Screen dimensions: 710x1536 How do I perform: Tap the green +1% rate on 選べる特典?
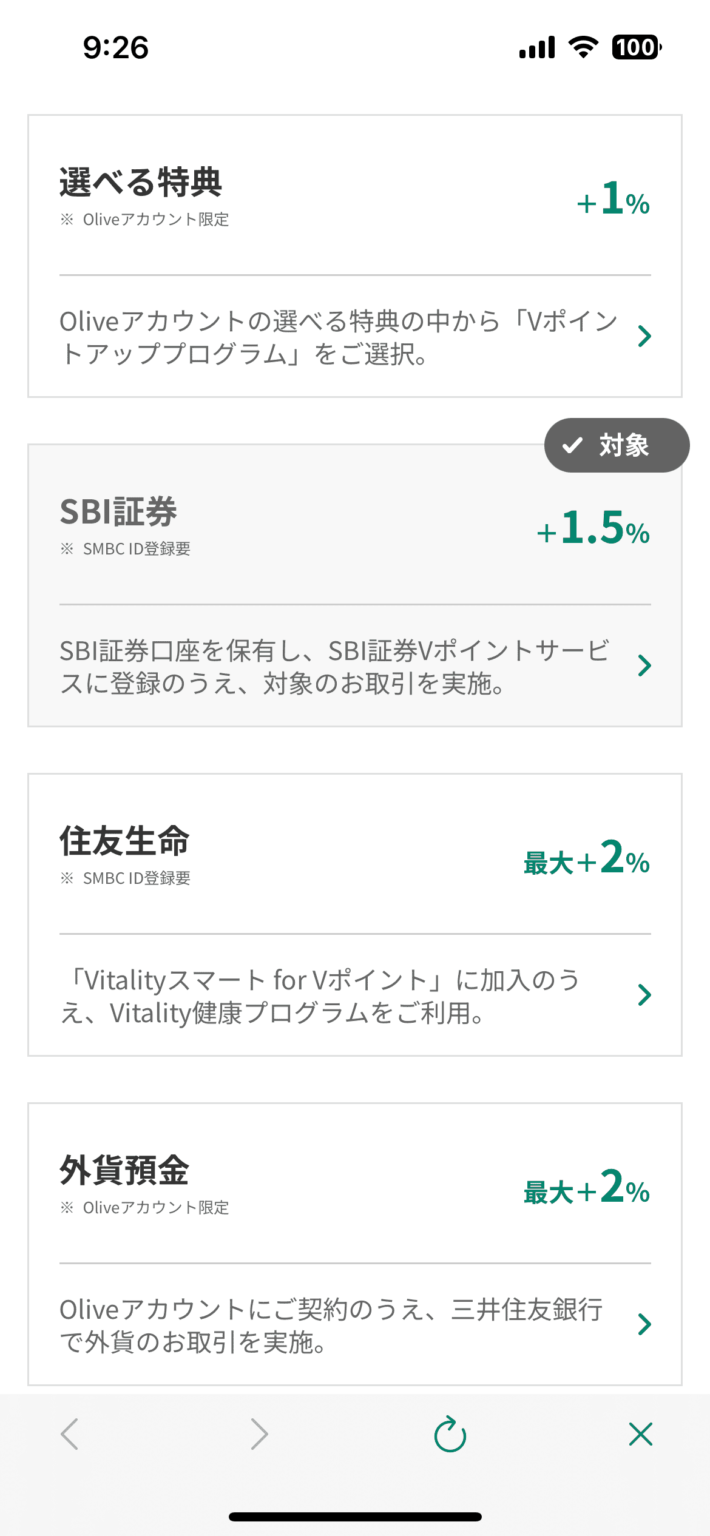point(612,200)
